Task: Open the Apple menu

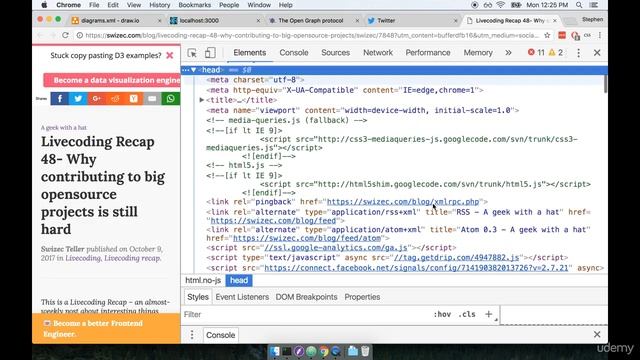Action: coord(44,5)
